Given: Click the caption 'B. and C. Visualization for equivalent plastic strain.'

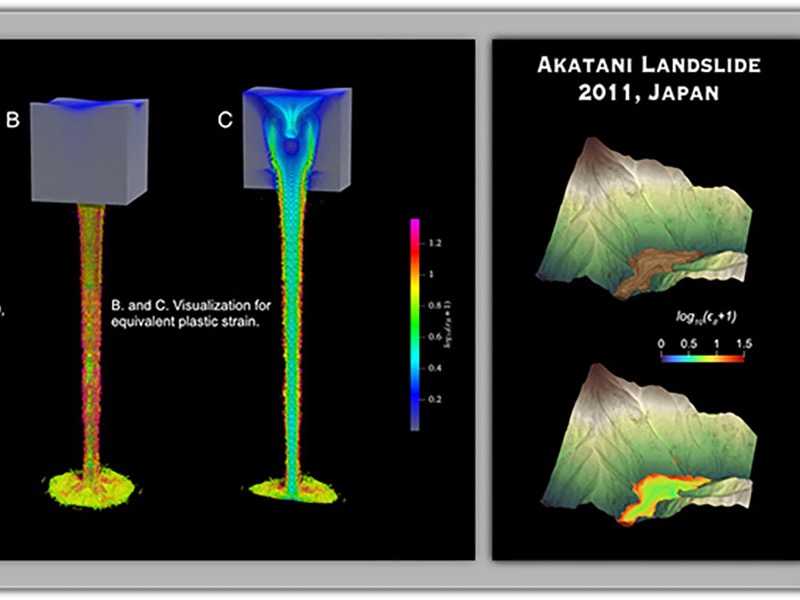Looking at the screenshot, I should click(191, 314).
